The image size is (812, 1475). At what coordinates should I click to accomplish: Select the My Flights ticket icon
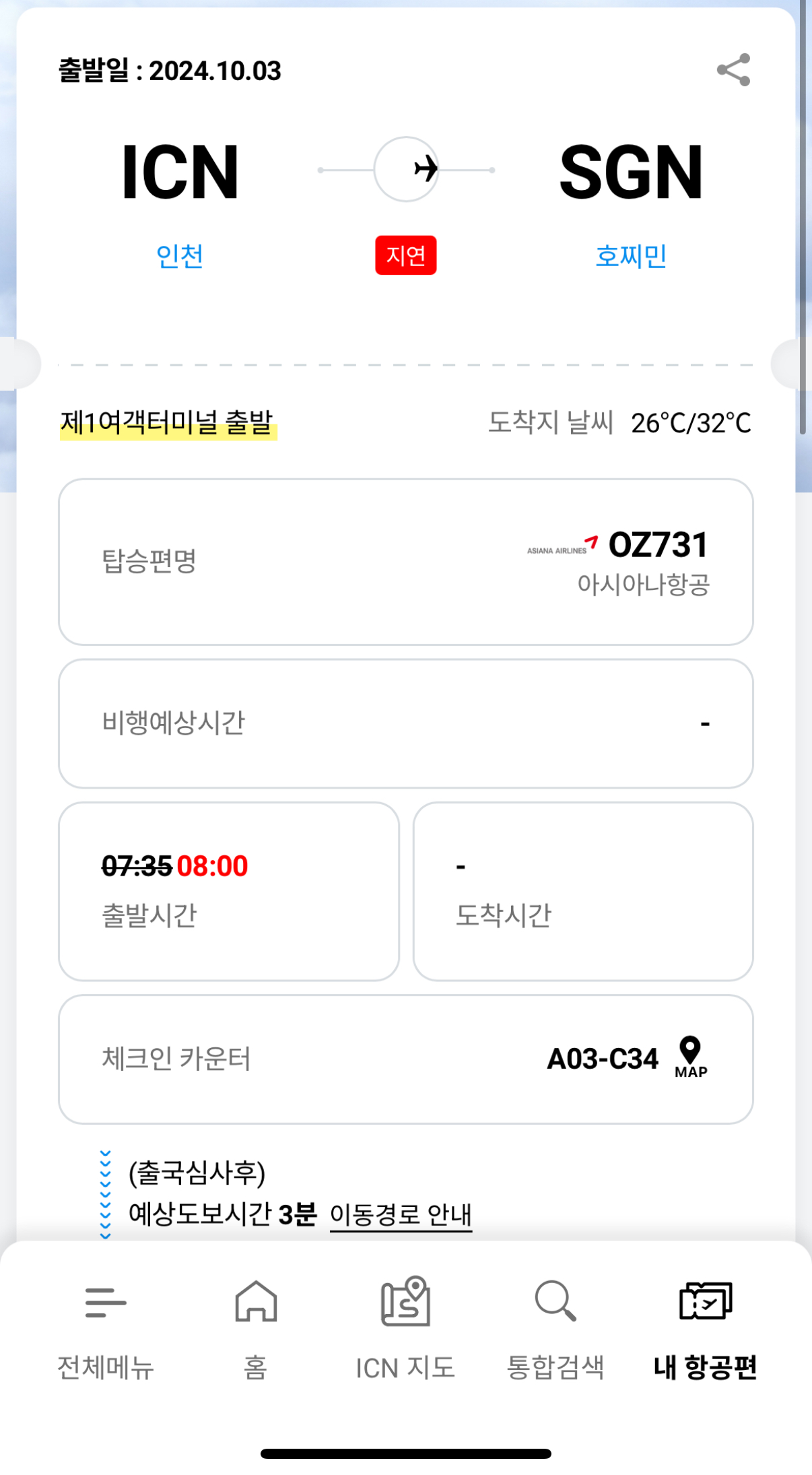tap(705, 1302)
